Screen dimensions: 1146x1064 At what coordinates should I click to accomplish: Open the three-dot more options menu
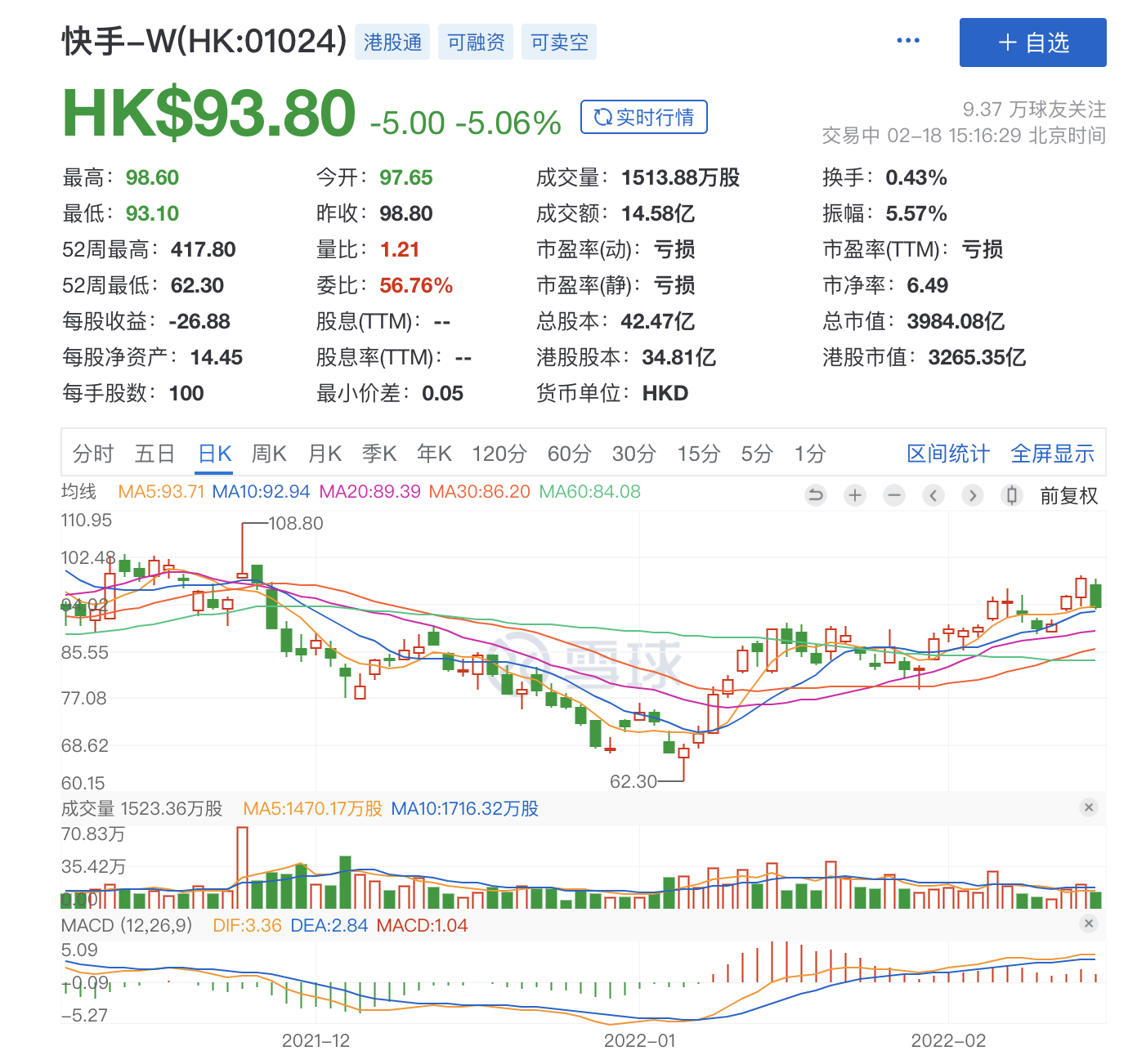(908, 41)
